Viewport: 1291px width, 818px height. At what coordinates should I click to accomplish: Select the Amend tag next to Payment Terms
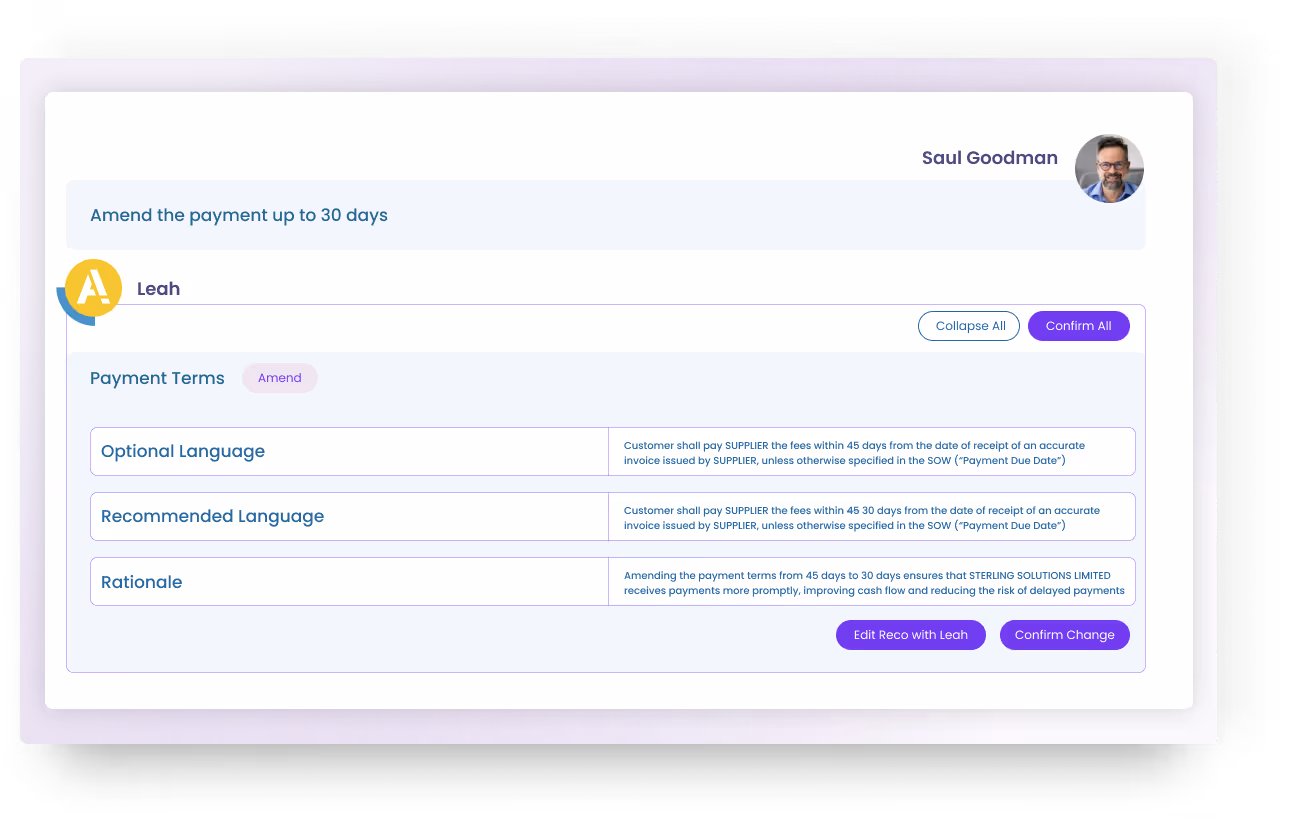point(280,378)
